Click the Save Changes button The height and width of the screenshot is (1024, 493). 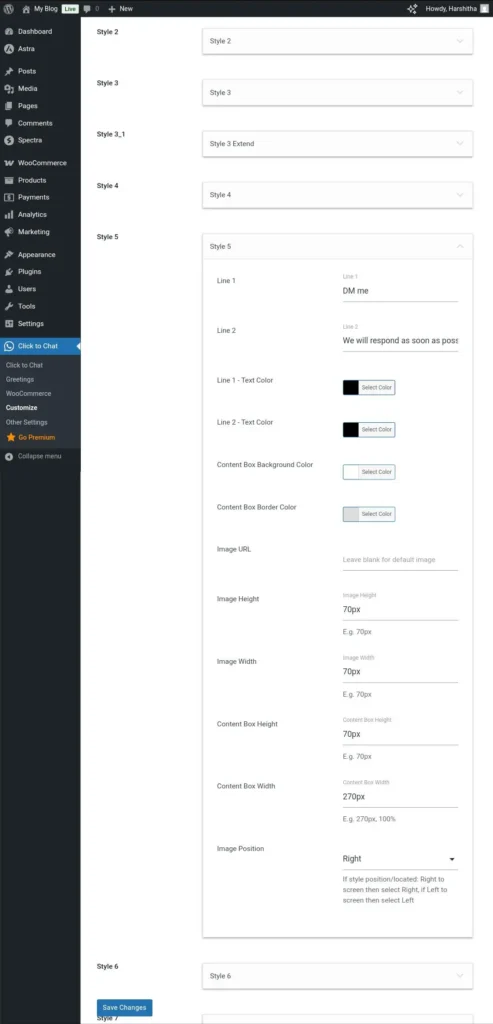tap(125, 1008)
